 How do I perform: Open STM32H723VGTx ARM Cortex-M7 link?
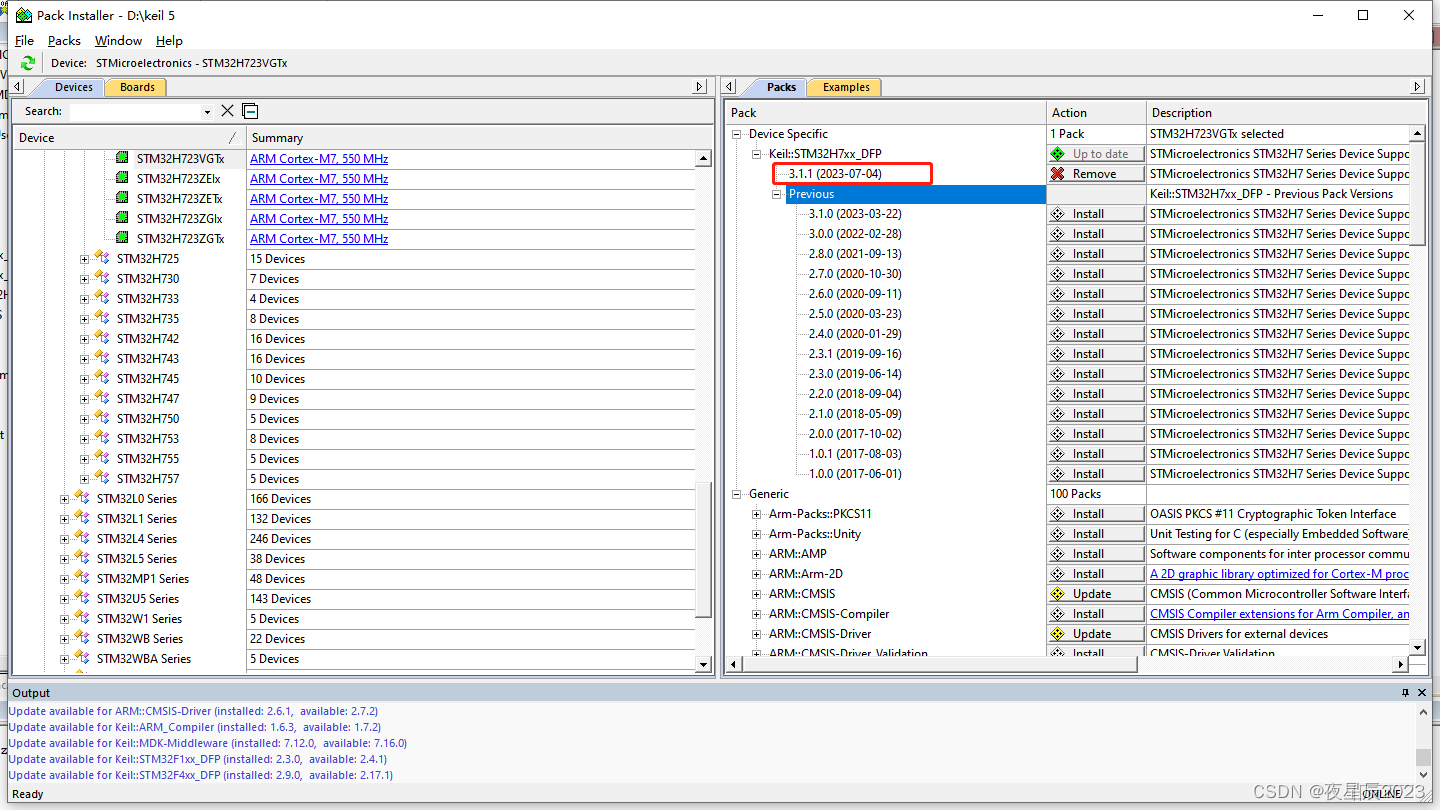pyautogui.click(x=319, y=159)
